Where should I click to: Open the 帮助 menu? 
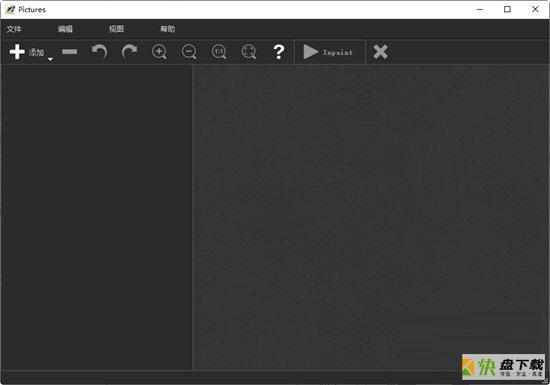[x=168, y=29]
